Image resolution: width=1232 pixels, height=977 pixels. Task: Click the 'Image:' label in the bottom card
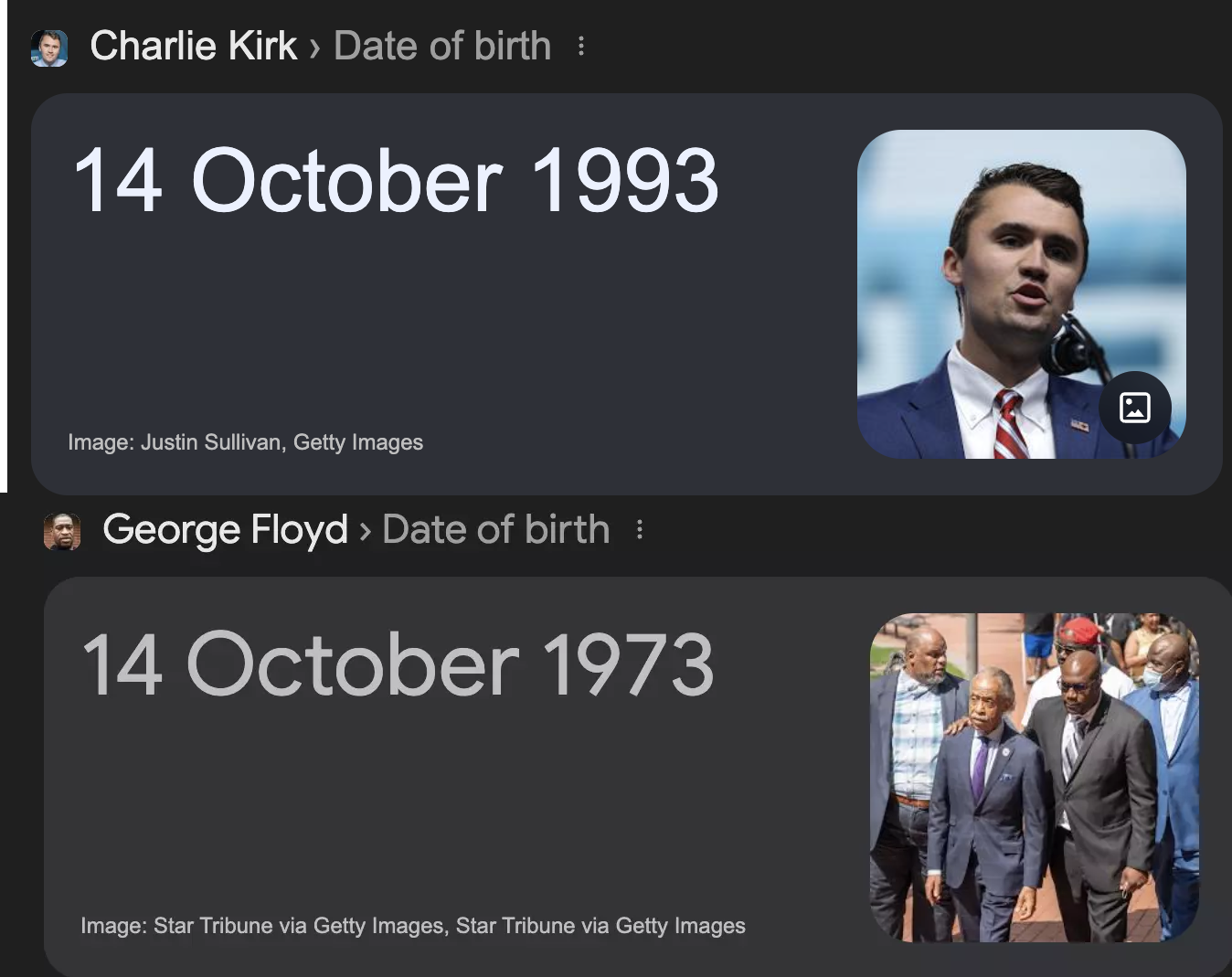pyautogui.click(x=113, y=926)
